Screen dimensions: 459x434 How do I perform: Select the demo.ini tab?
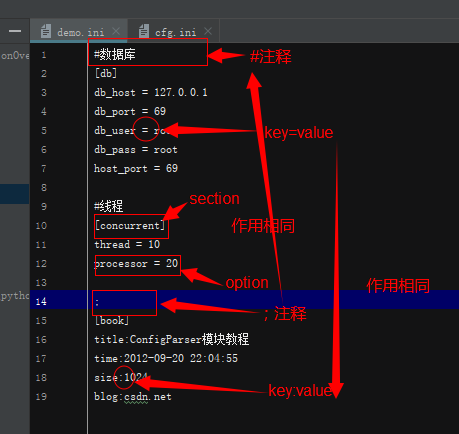79,31
